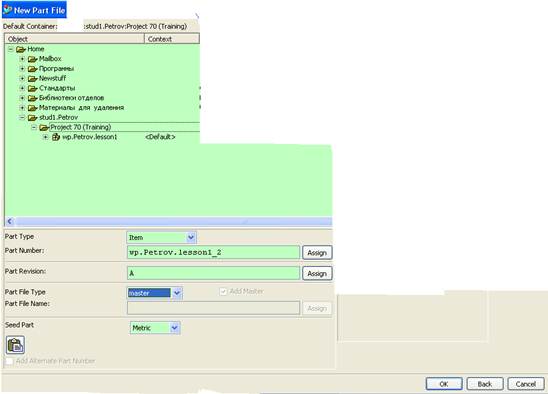
Task: Open the Part Type dropdown
Action: tap(191, 238)
